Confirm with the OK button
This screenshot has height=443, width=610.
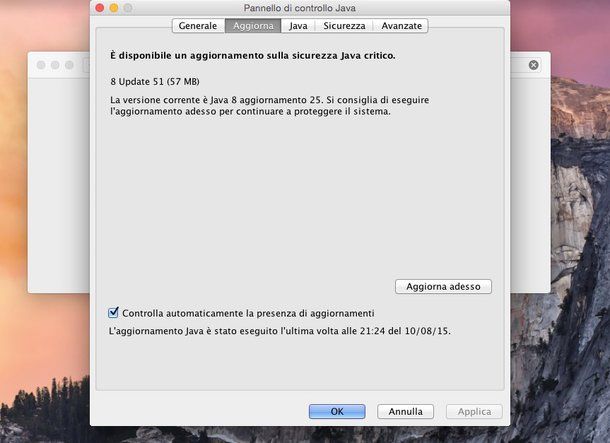tap(337, 411)
